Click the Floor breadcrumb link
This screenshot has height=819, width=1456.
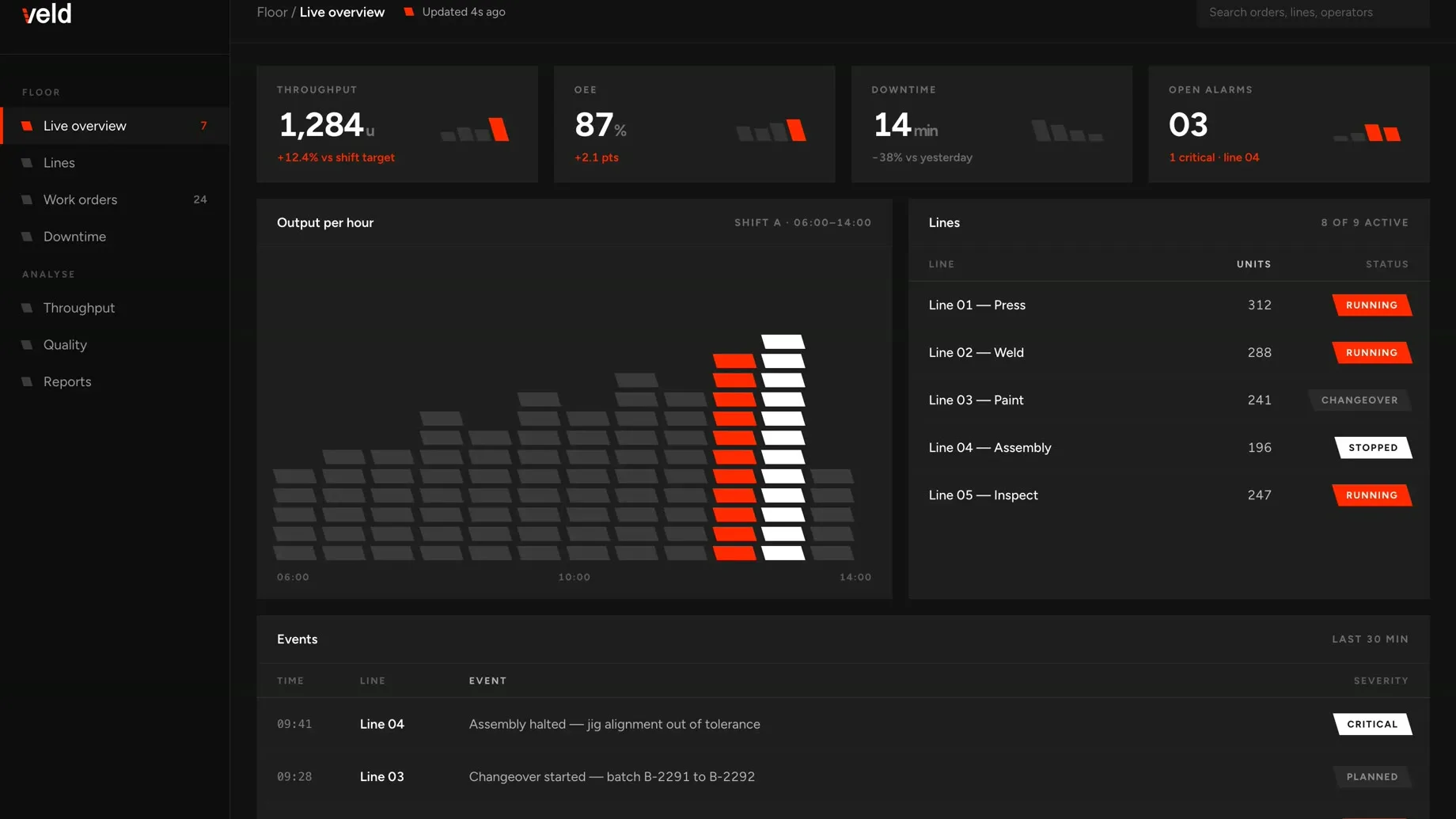tap(271, 12)
